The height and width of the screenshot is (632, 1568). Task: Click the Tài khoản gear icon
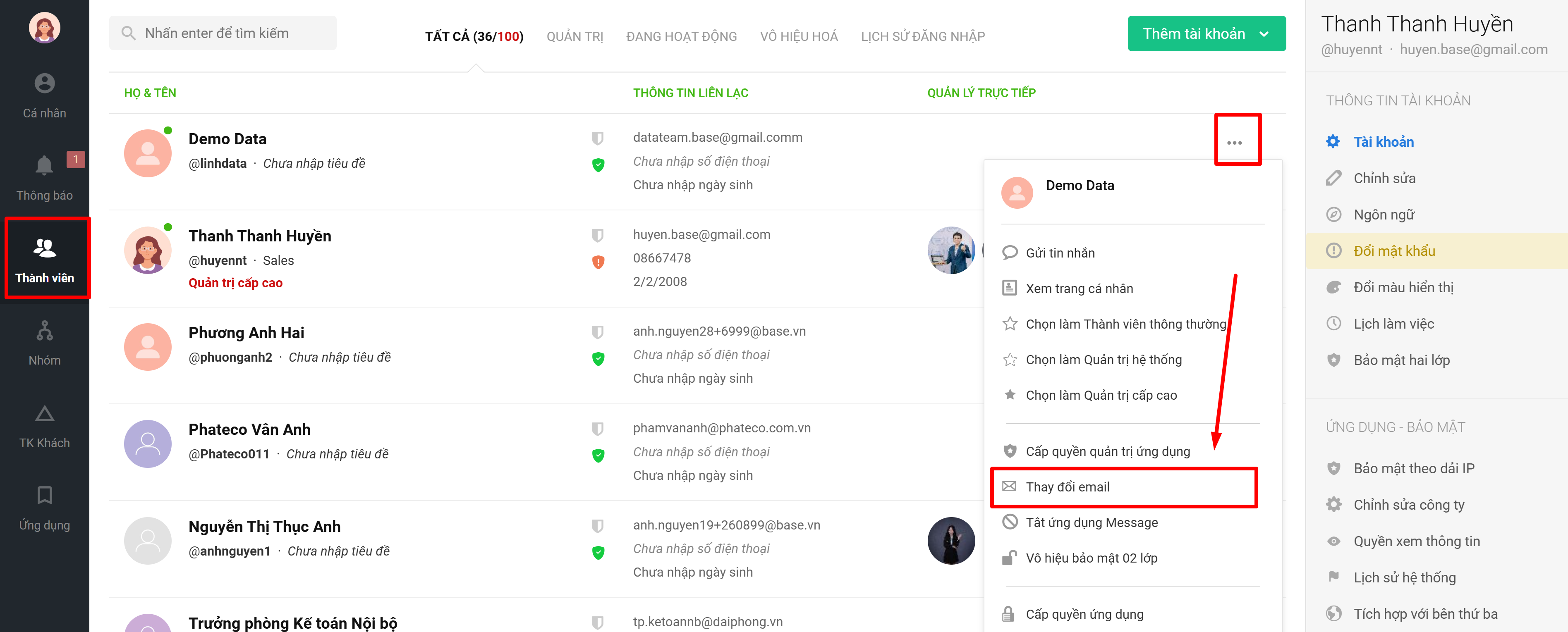(1332, 142)
